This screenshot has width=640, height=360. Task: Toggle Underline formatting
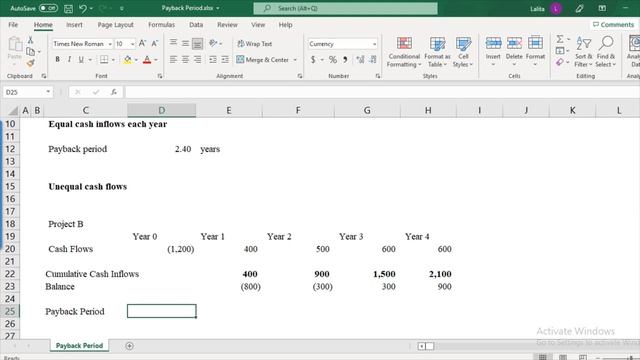coord(81,60)
